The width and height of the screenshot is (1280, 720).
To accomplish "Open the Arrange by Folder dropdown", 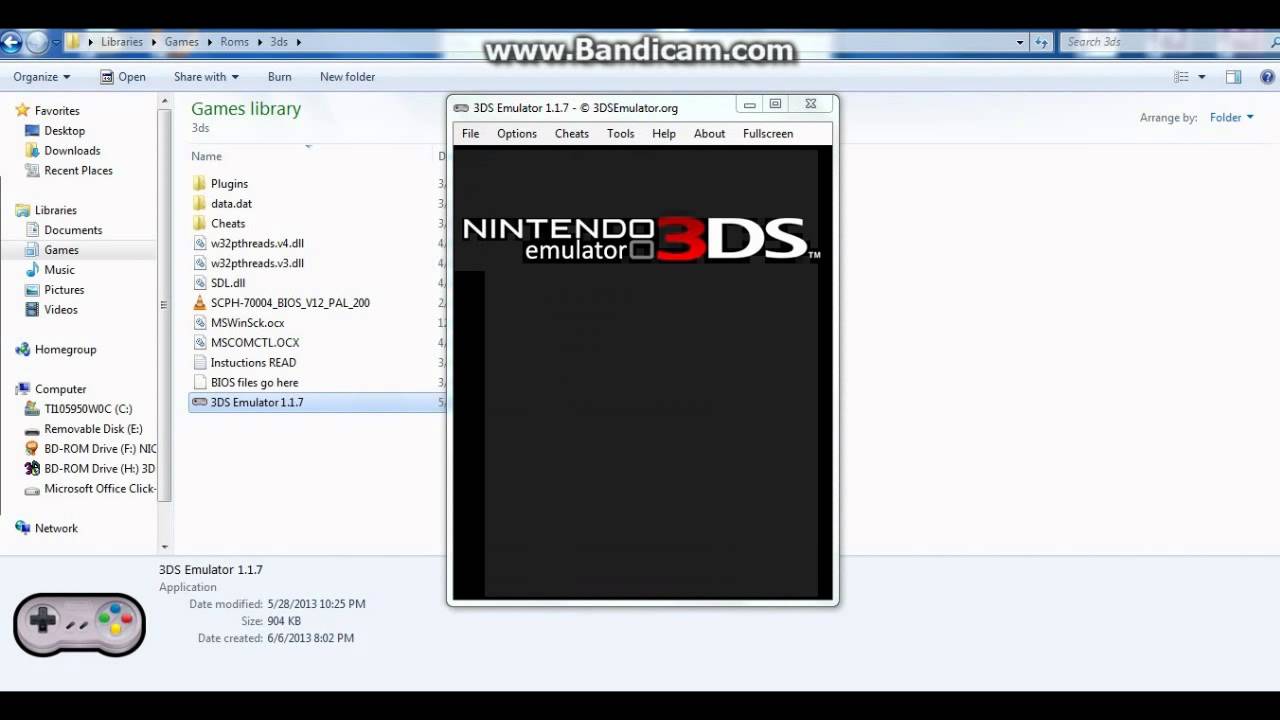I will [1231, 117].
